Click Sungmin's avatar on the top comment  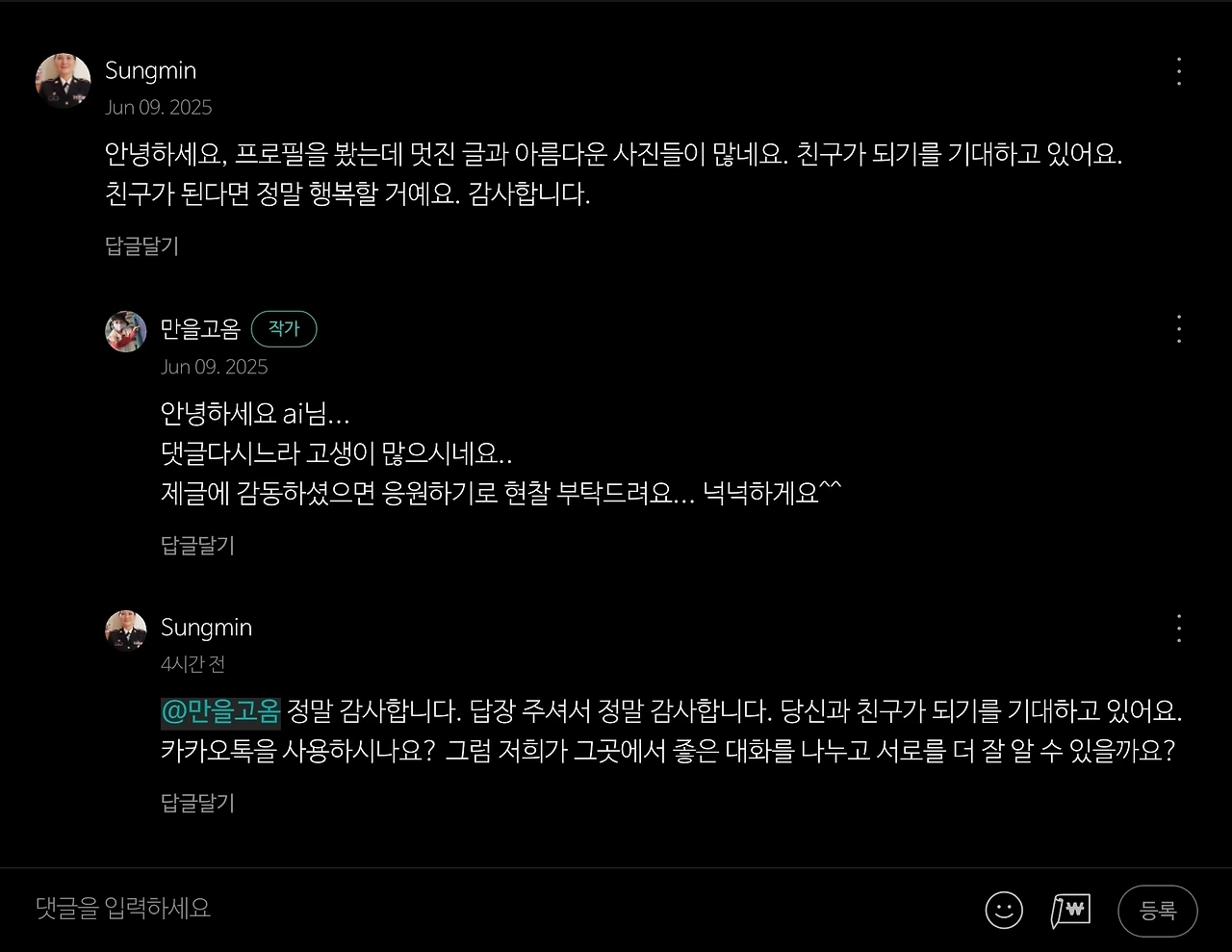(64, 81)
